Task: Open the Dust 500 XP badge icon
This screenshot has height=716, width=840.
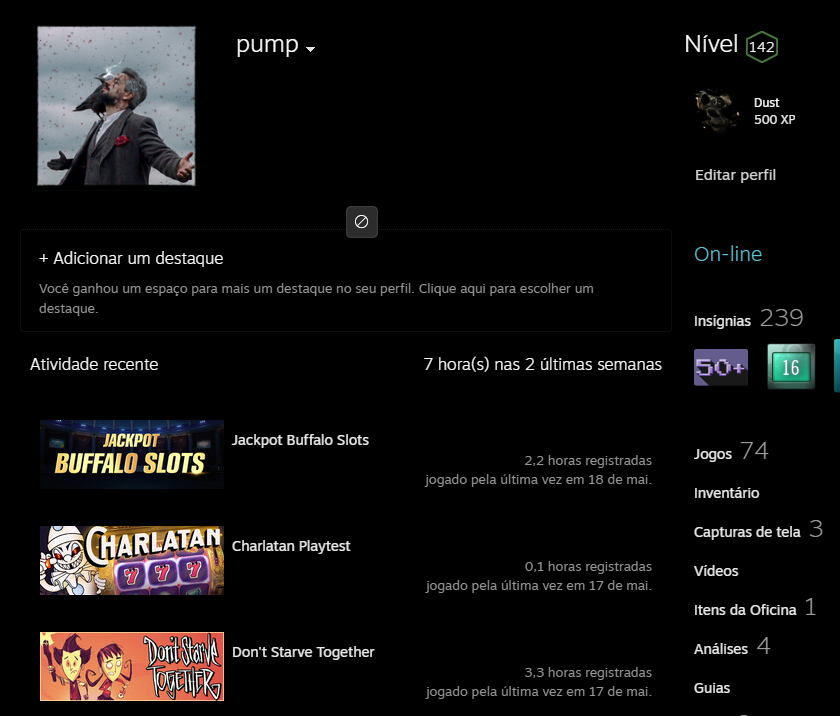Action: [x=717, y=110]
